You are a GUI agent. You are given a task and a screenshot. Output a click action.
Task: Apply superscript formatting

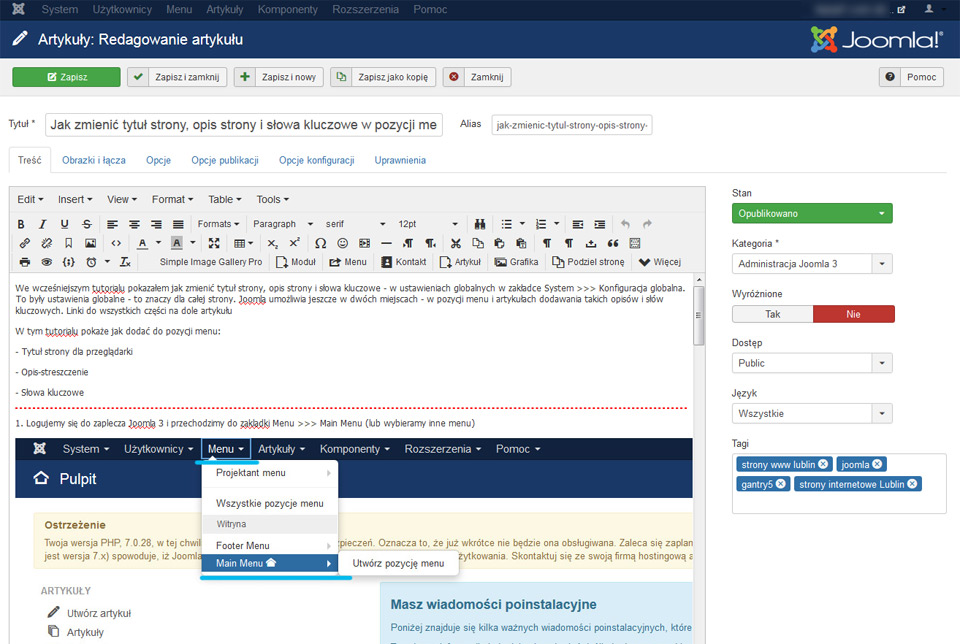(x=294, y=243)
